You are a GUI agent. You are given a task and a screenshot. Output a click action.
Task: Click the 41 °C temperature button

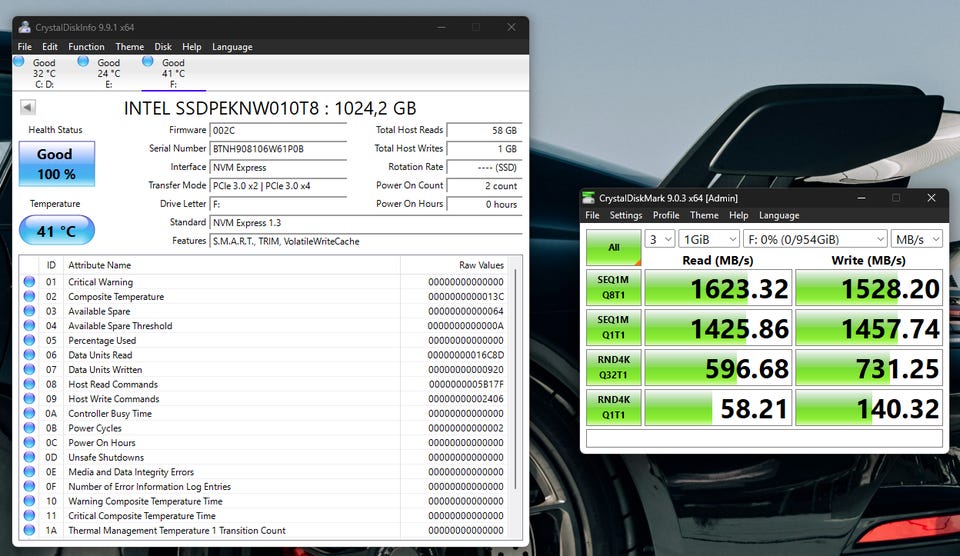(56, 231)
